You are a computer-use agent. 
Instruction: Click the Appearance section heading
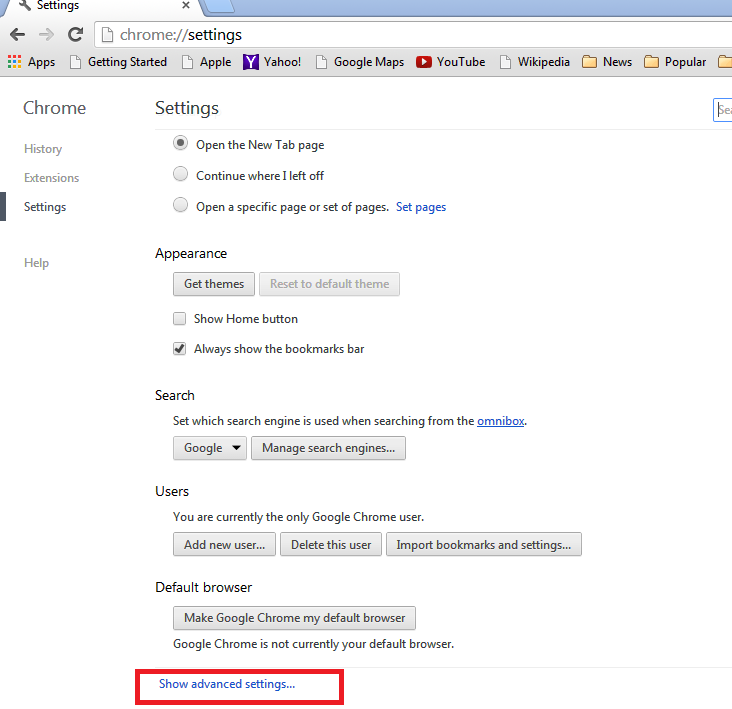pos(191,253)
